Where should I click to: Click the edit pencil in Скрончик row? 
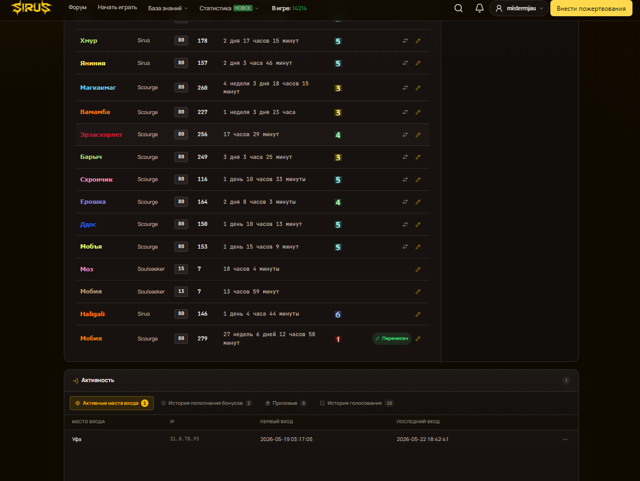pyautogui.click(x=418, y=180)
